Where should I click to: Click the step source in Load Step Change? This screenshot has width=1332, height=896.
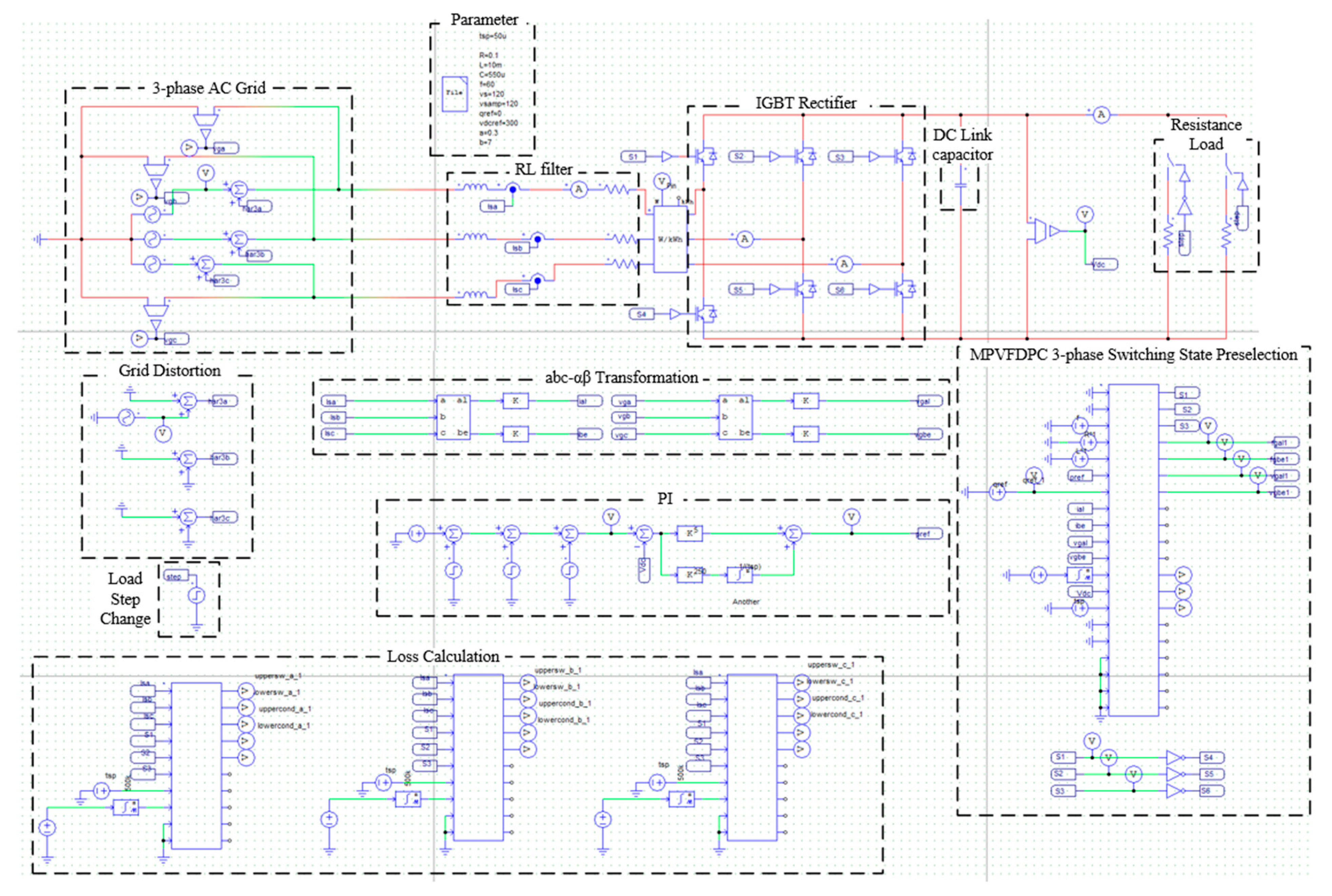click(196, 595)
